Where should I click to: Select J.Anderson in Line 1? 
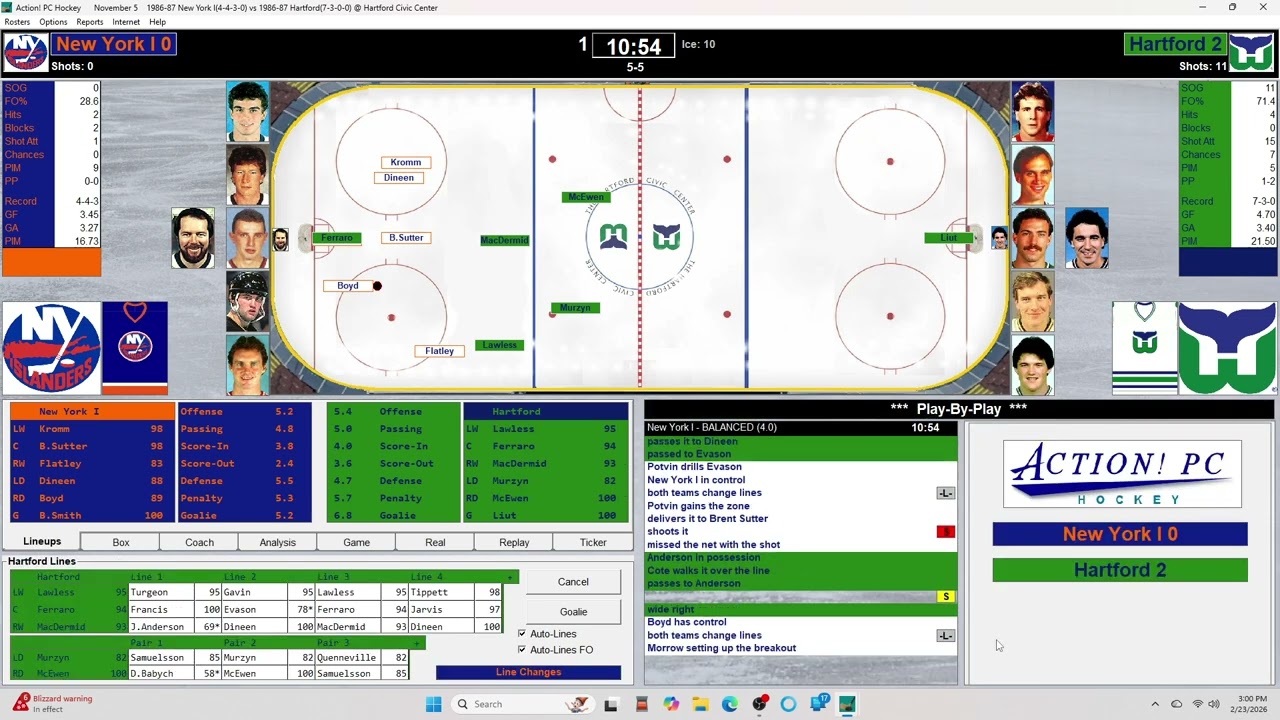(x=162, y=627)
